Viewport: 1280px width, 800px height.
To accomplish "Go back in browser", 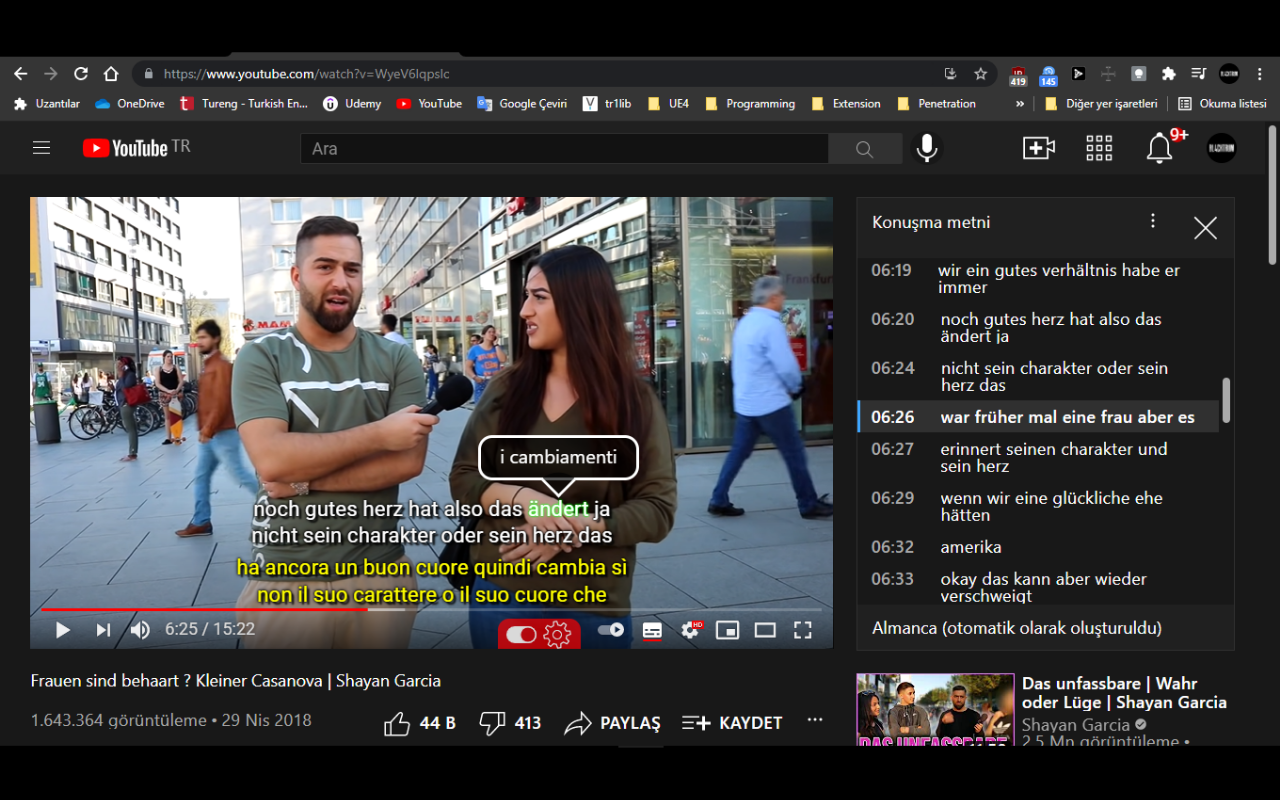I will click(21, 74).
